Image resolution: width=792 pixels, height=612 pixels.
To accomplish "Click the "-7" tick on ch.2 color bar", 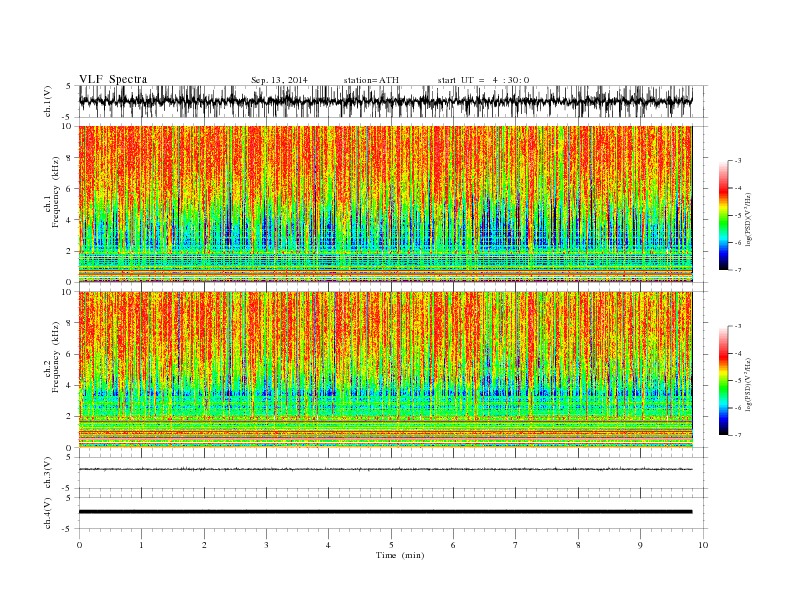I will [738, 435].
